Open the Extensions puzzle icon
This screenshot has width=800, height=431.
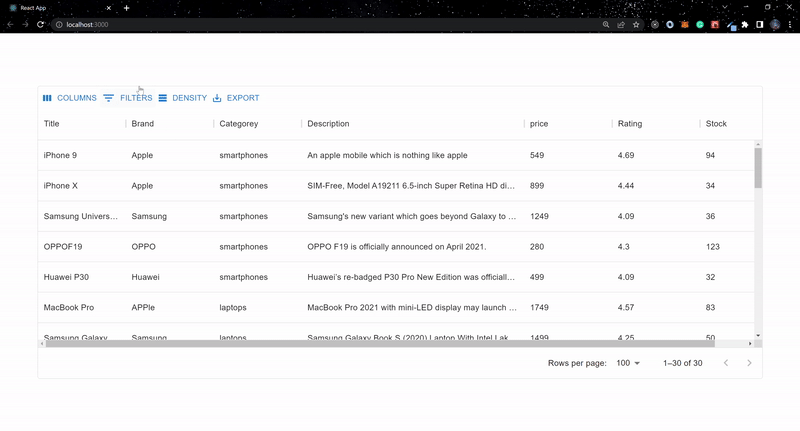(745, 24)
